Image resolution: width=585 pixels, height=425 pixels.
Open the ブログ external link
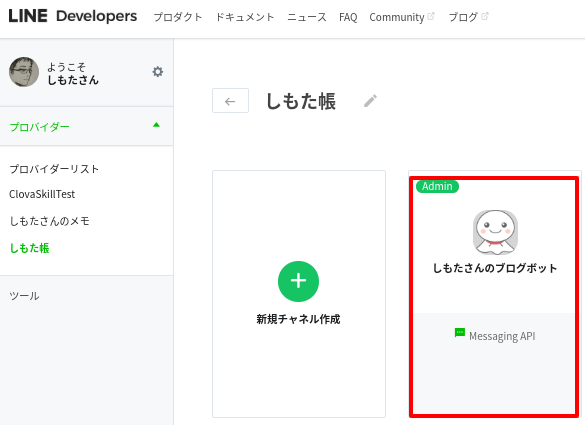(x=468, y=17)
